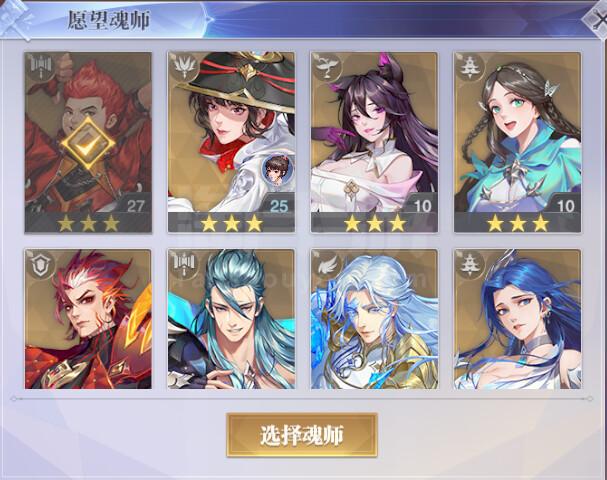Click the lotus class icon on the hat girl card

184,67
